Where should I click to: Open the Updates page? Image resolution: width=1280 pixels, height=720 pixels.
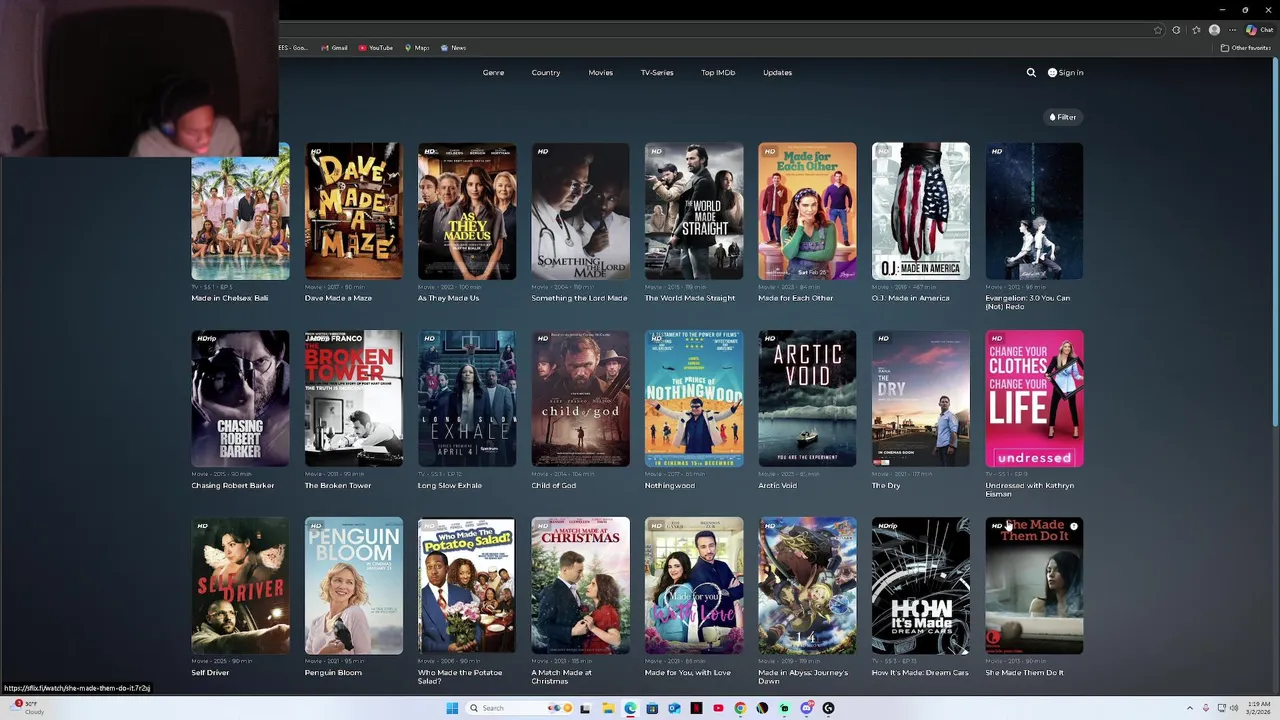pos(777,73)
